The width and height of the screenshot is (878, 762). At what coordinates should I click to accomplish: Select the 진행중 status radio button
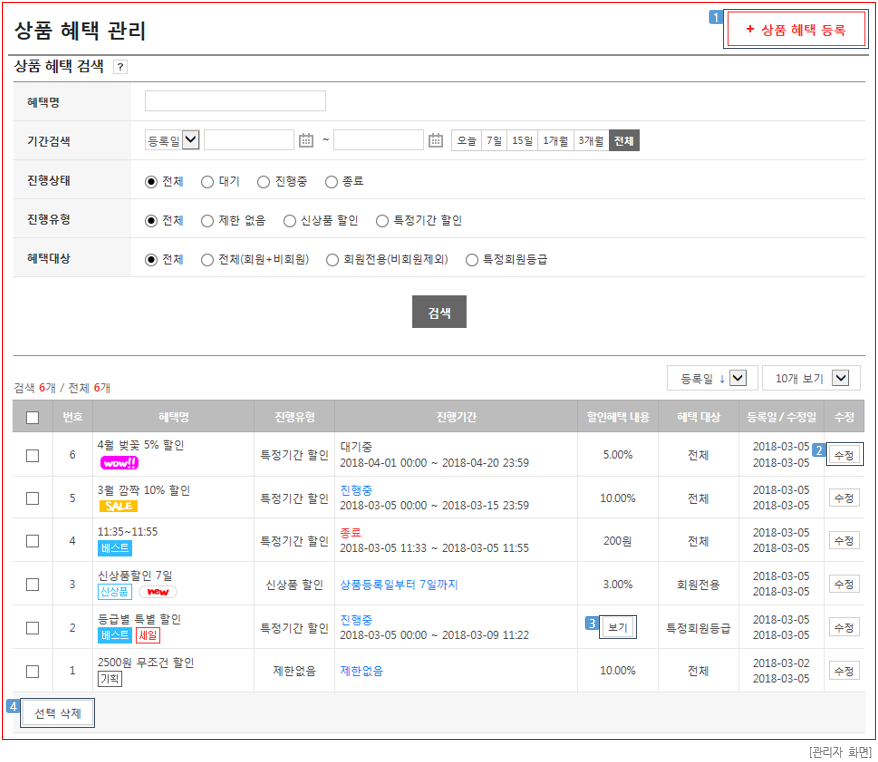tap(263, 182)
